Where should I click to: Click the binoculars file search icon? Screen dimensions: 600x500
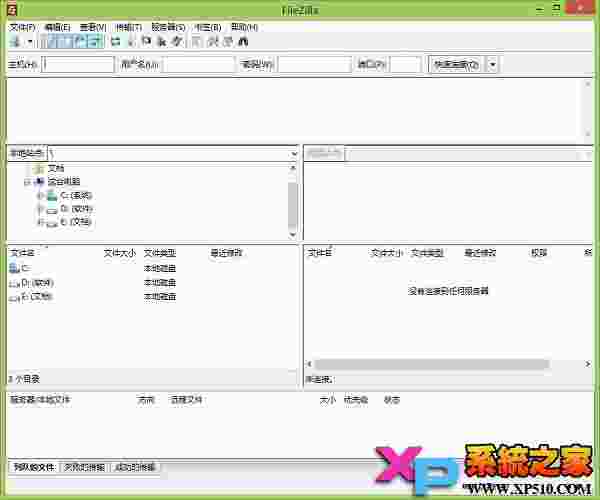(x=243, y=41)
